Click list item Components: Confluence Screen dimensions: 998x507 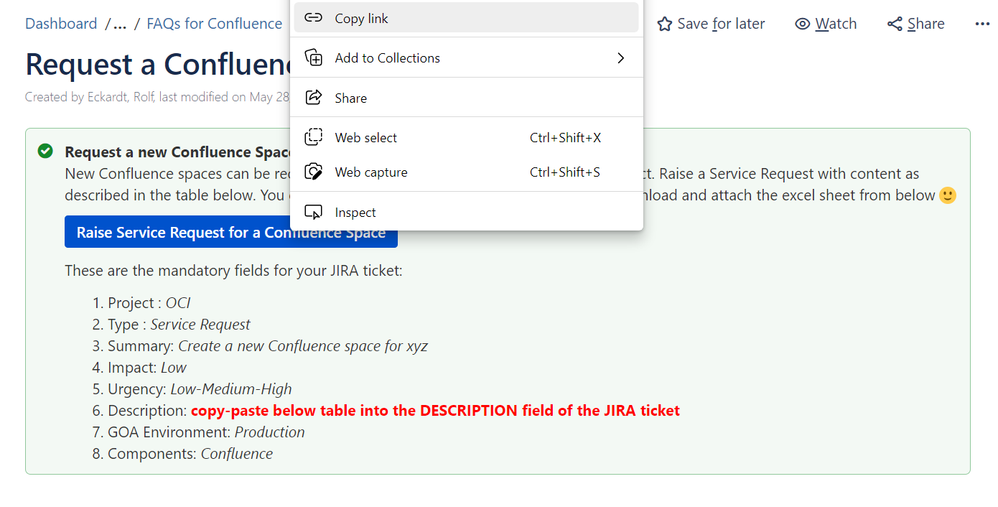point(190,454)
